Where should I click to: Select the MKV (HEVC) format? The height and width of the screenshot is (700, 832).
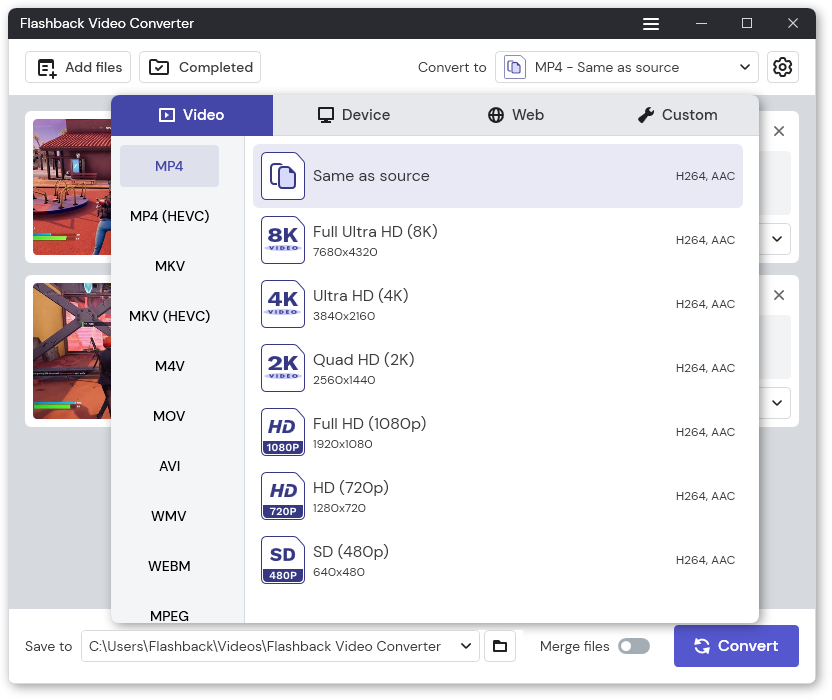click(169, 316)
